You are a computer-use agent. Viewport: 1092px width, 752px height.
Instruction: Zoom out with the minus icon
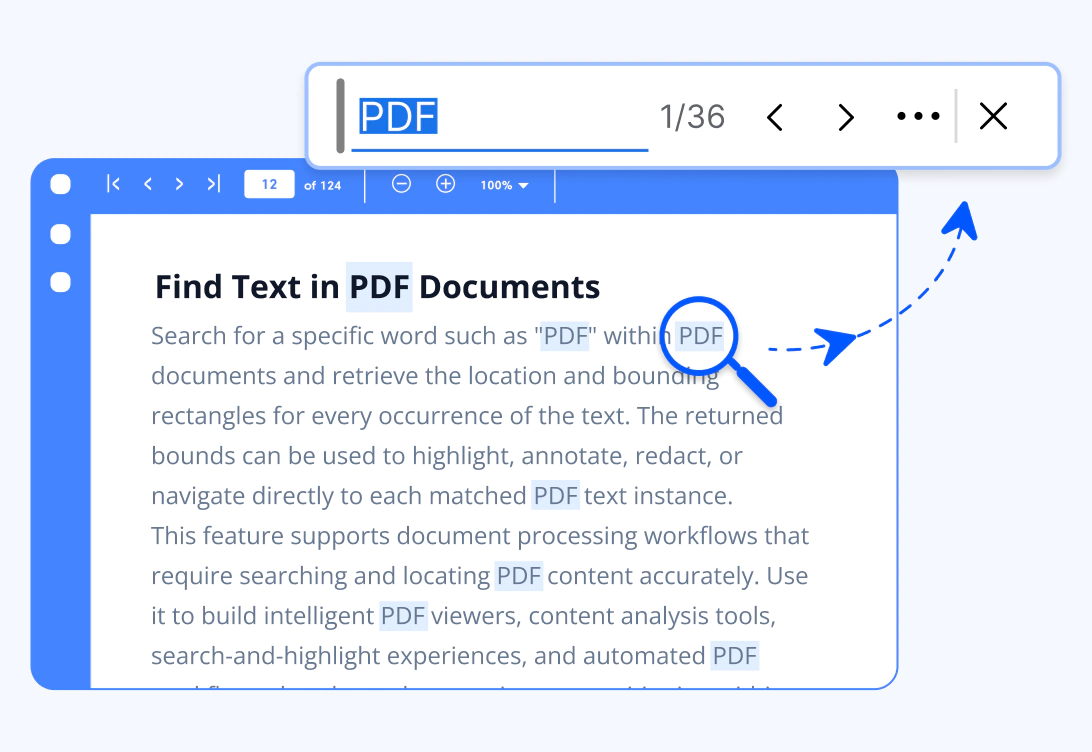(x=401, y=184)
